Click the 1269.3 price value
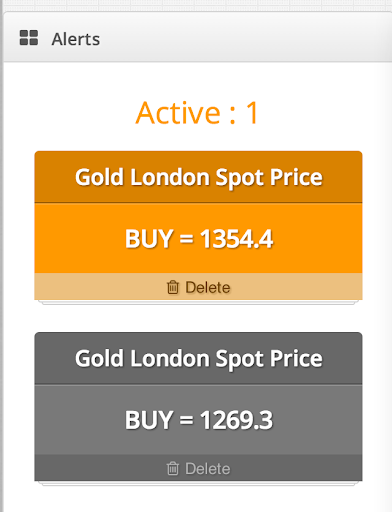 point(237,420)
